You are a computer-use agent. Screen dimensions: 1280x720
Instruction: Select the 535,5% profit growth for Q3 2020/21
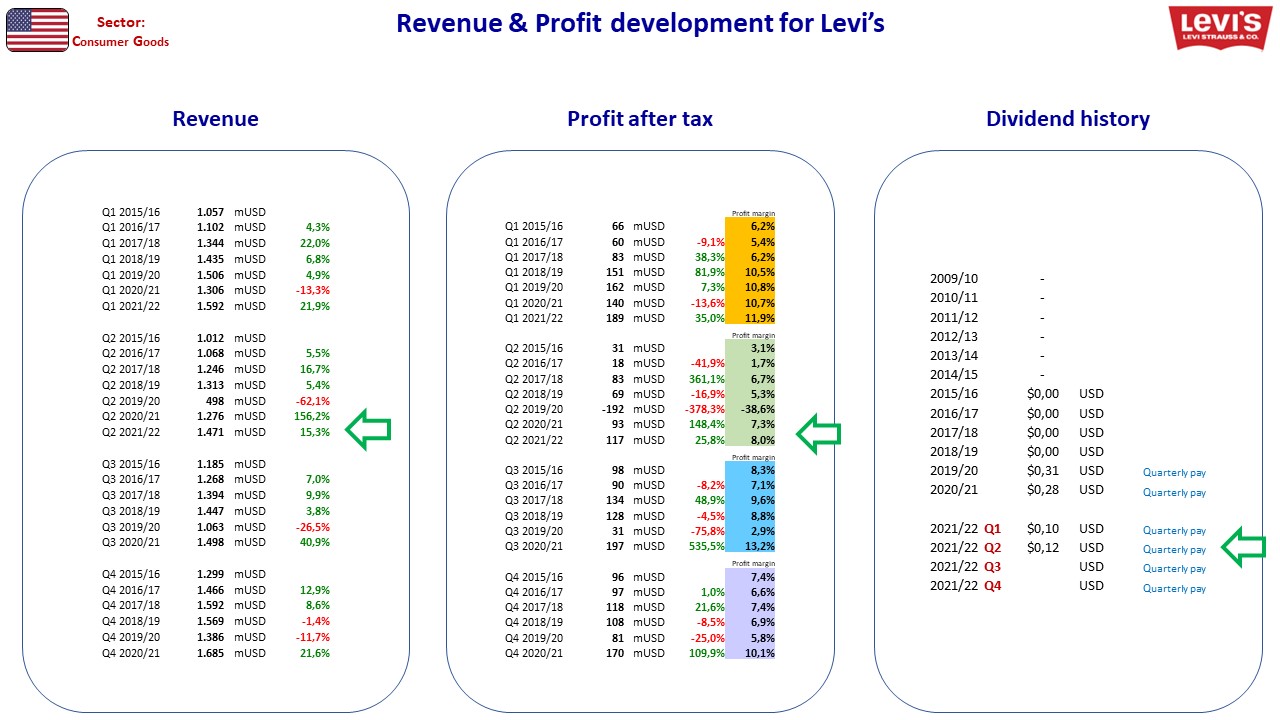(x=707, y=546)
